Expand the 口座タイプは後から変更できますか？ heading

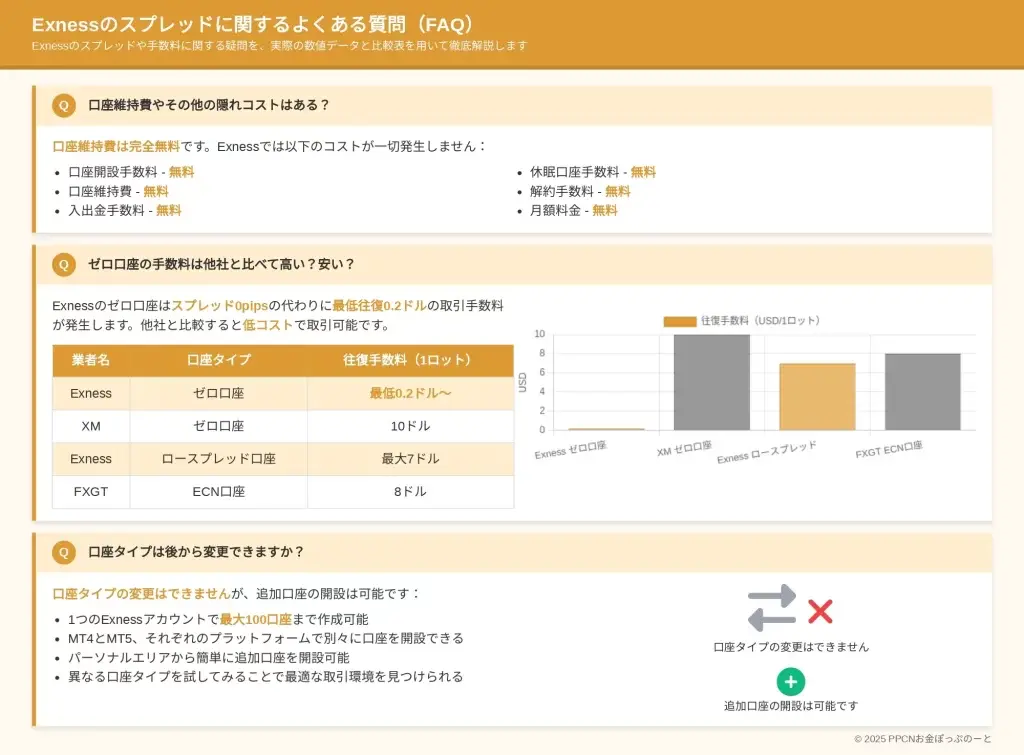click(x=196, y=552)
